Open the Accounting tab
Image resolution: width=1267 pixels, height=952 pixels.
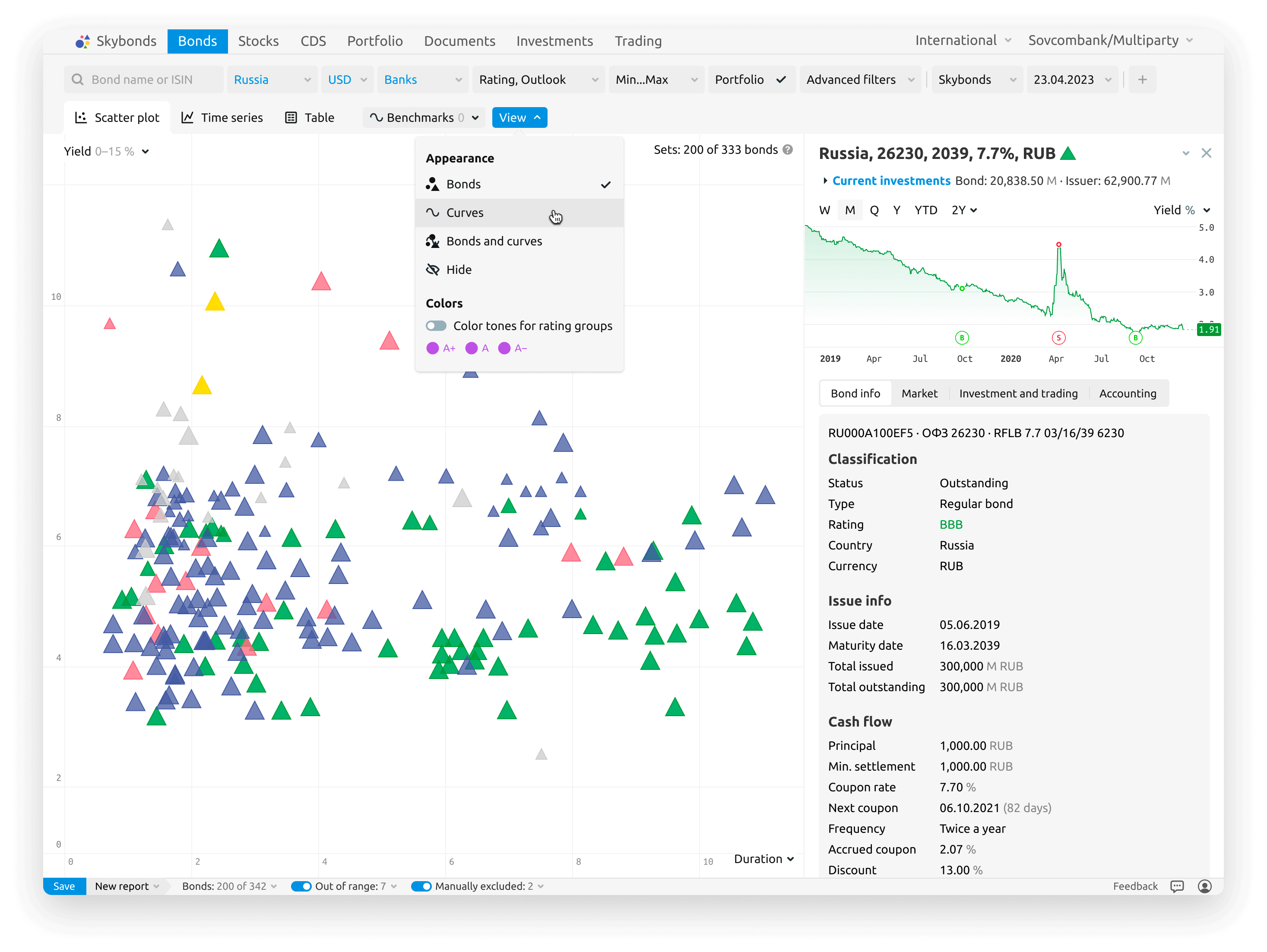(x=1128, y=393)
